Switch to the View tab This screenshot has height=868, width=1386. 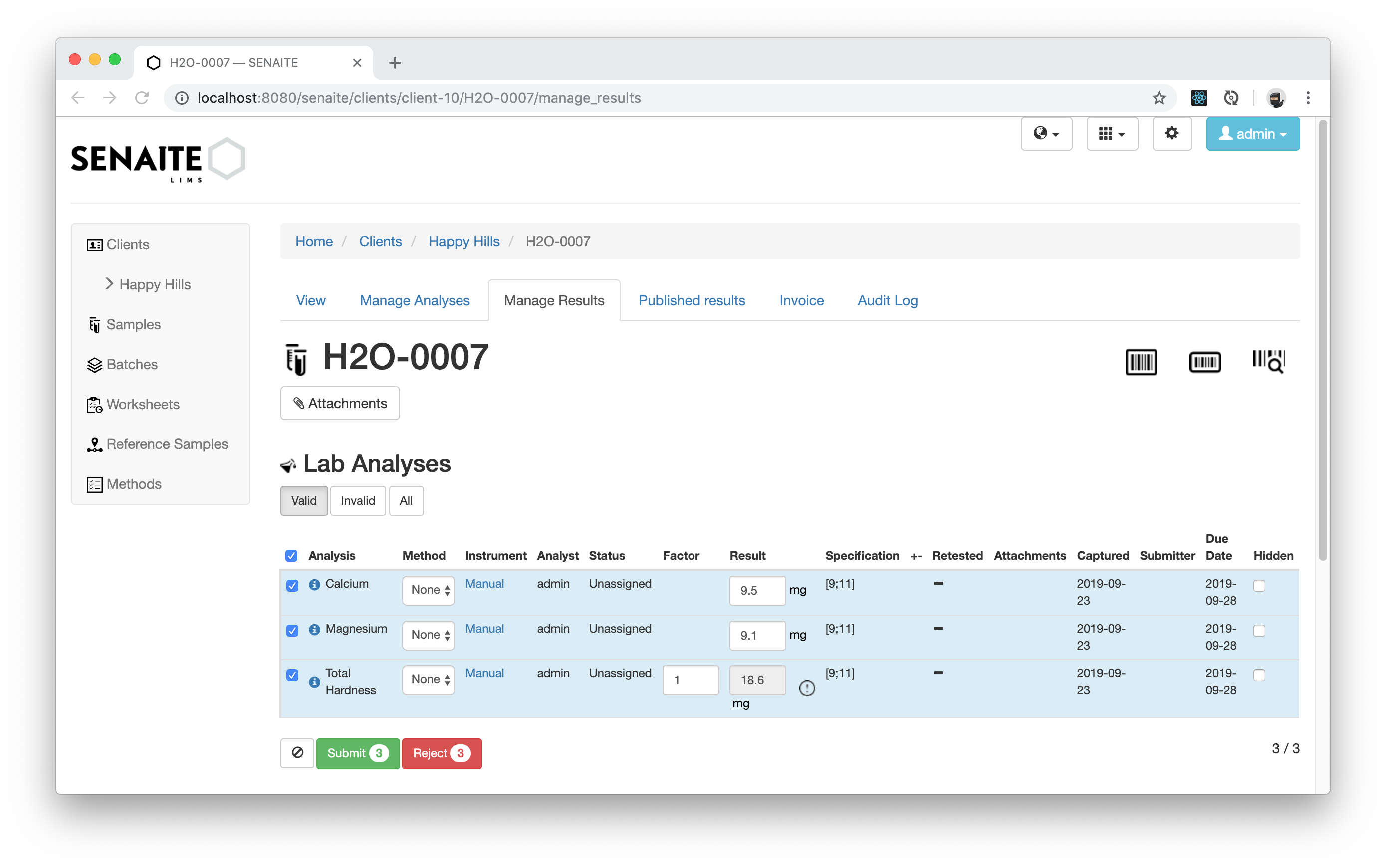click(x=311, y=300)
